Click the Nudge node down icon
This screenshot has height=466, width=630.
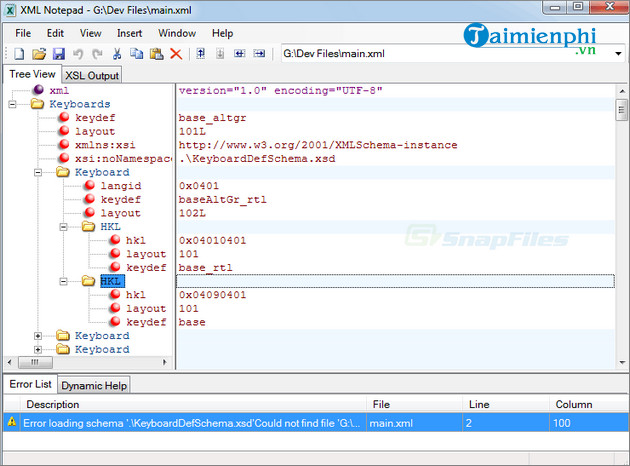click(220, 53)
